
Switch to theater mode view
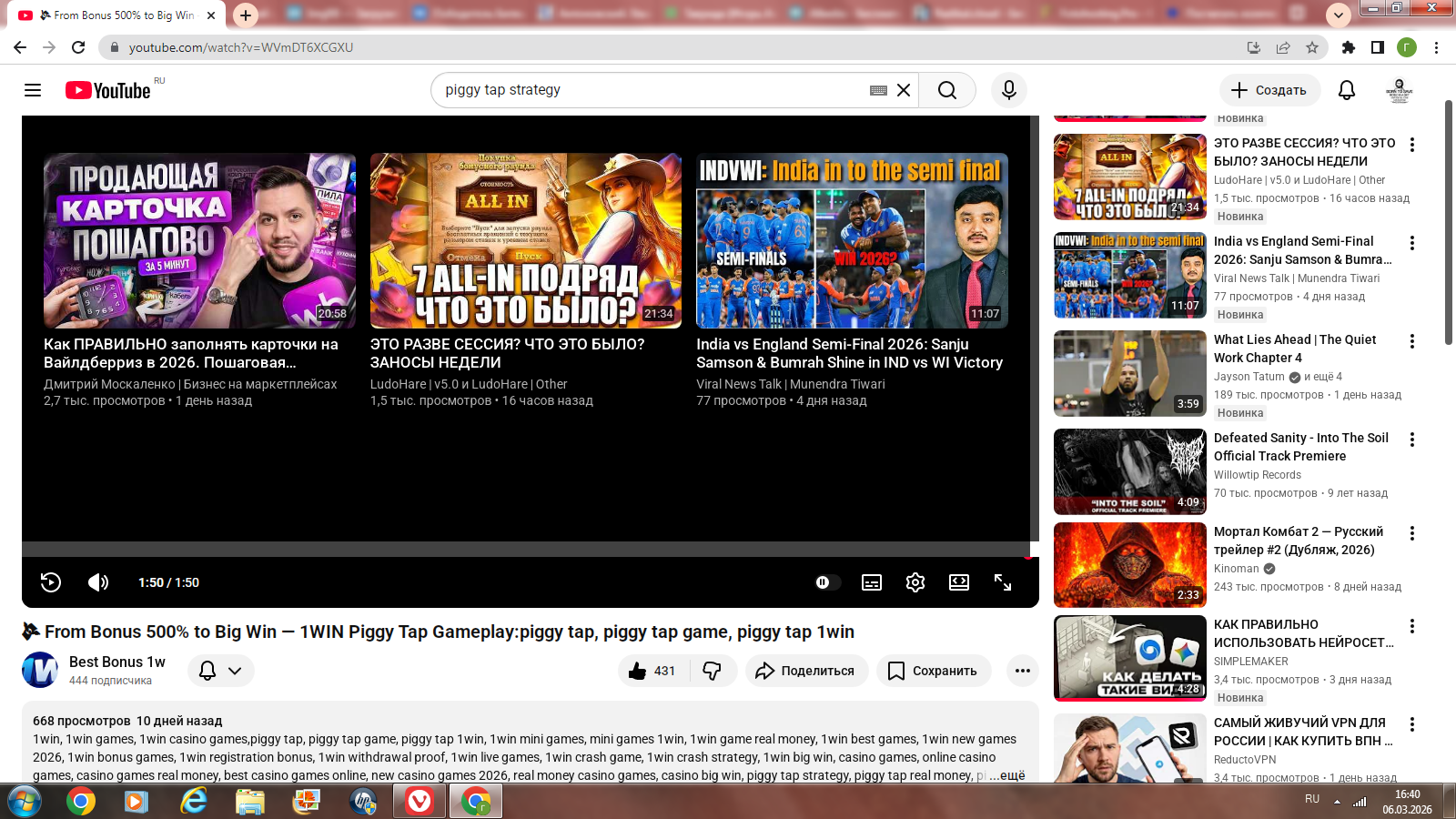point(959,582)
